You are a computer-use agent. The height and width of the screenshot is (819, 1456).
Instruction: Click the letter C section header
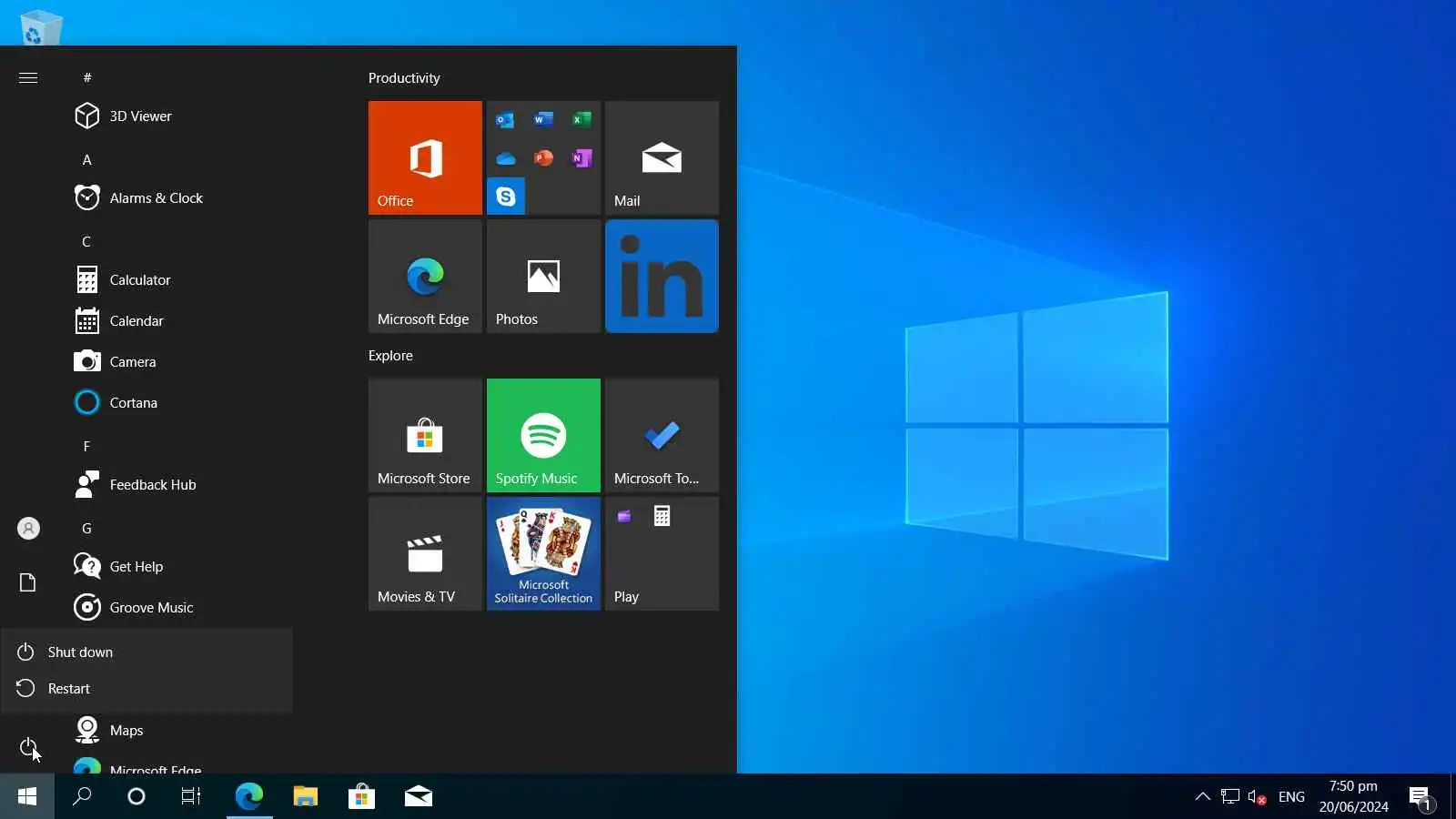point(87,241)
